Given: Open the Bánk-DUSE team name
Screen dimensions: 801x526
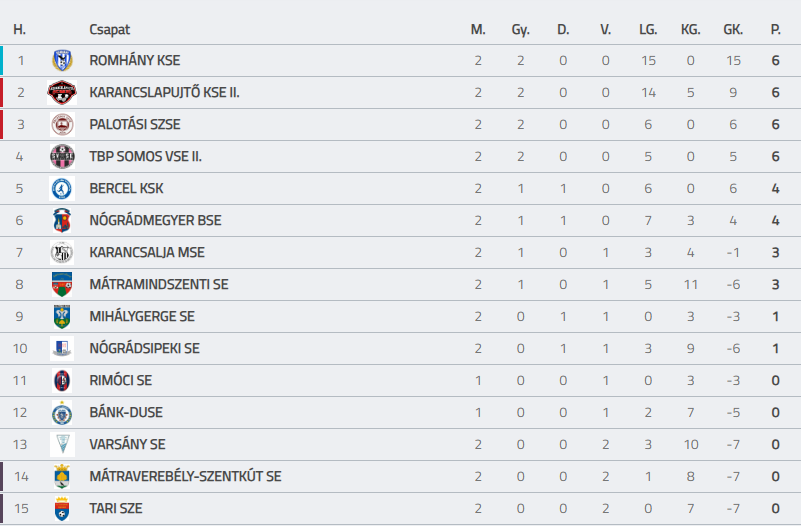Looking at the screenshot, I should tap(126, 413).
